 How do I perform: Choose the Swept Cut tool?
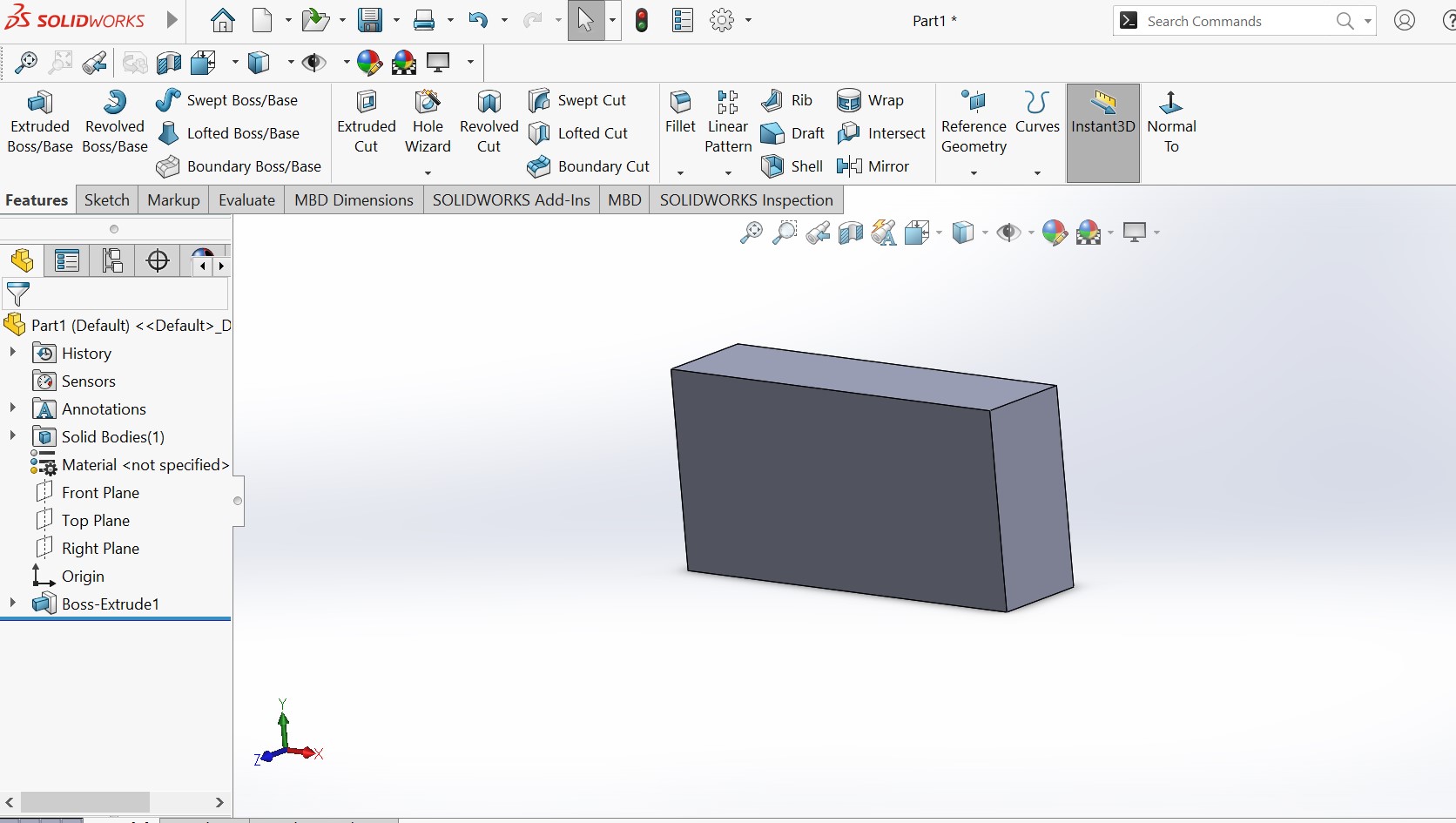pyautogui.click(x=577, y=100)
